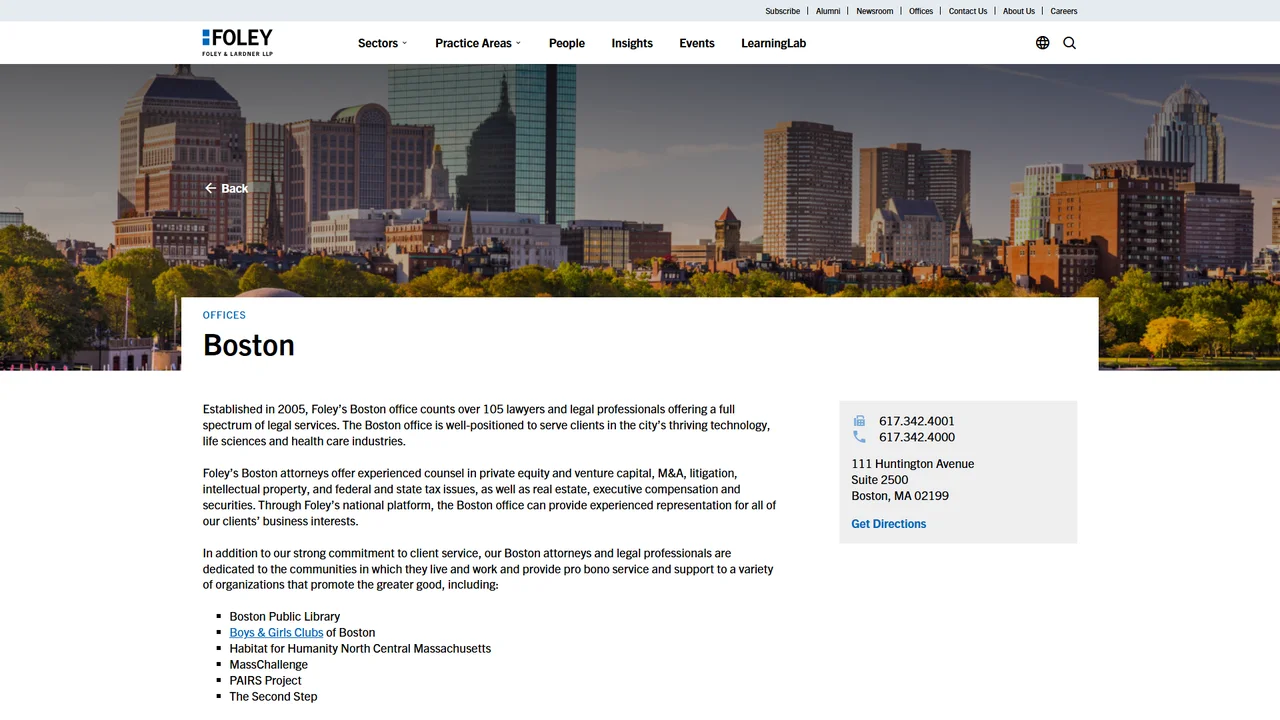Follow the Boys & Girls Clubs link
1280x720 pixels.
tap(276, 632)
